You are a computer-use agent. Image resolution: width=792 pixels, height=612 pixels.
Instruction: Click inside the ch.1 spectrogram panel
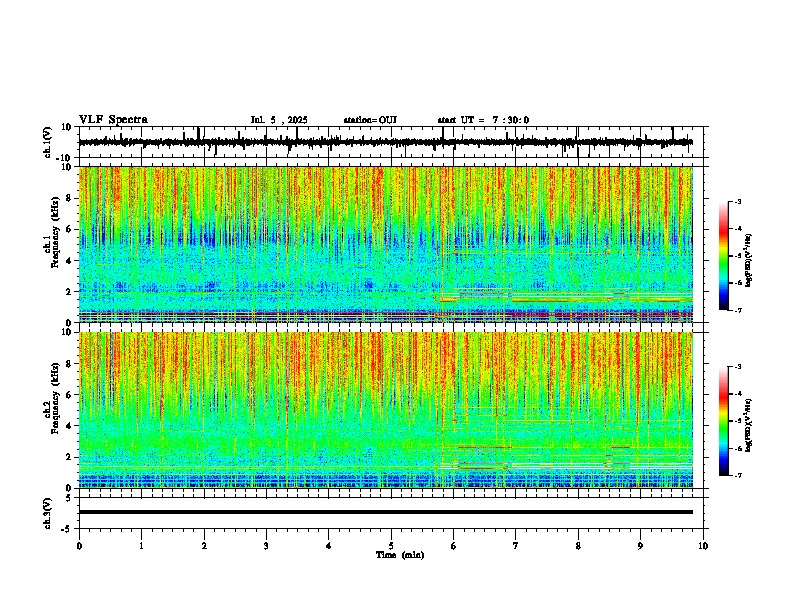386,244
